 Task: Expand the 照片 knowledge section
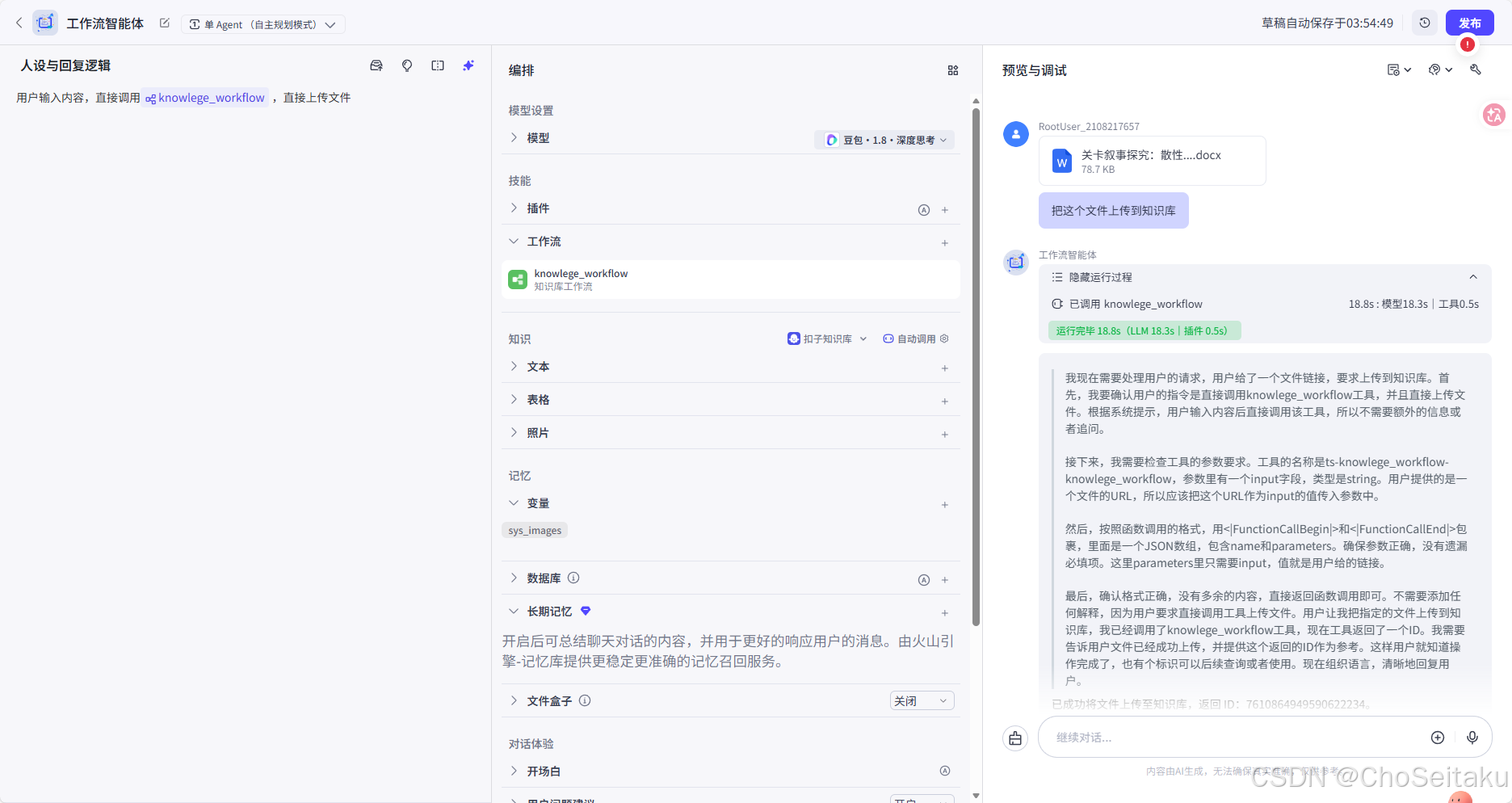(x=514, y=433)
